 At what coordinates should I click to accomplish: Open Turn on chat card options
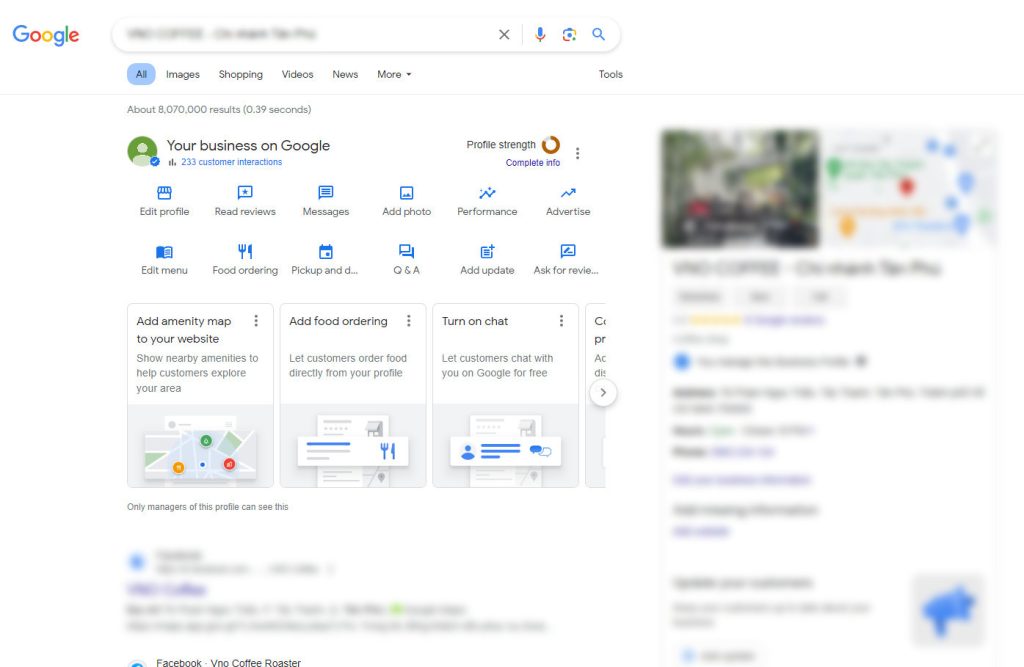(x=561, y=321)
